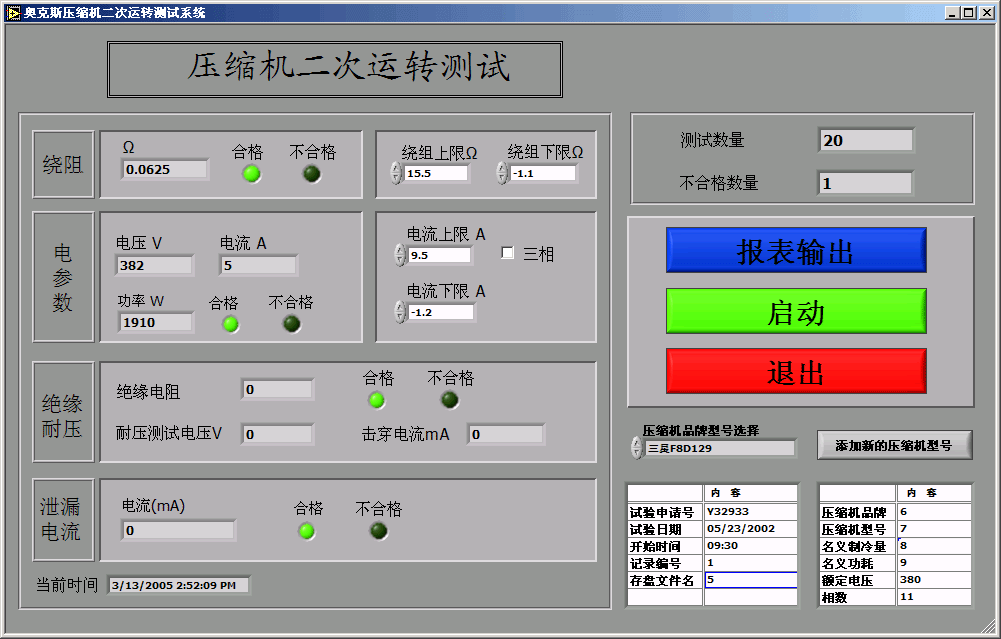
Task: Click the 不合格 LED in 电参数 section
Action: tap(291, 324)
